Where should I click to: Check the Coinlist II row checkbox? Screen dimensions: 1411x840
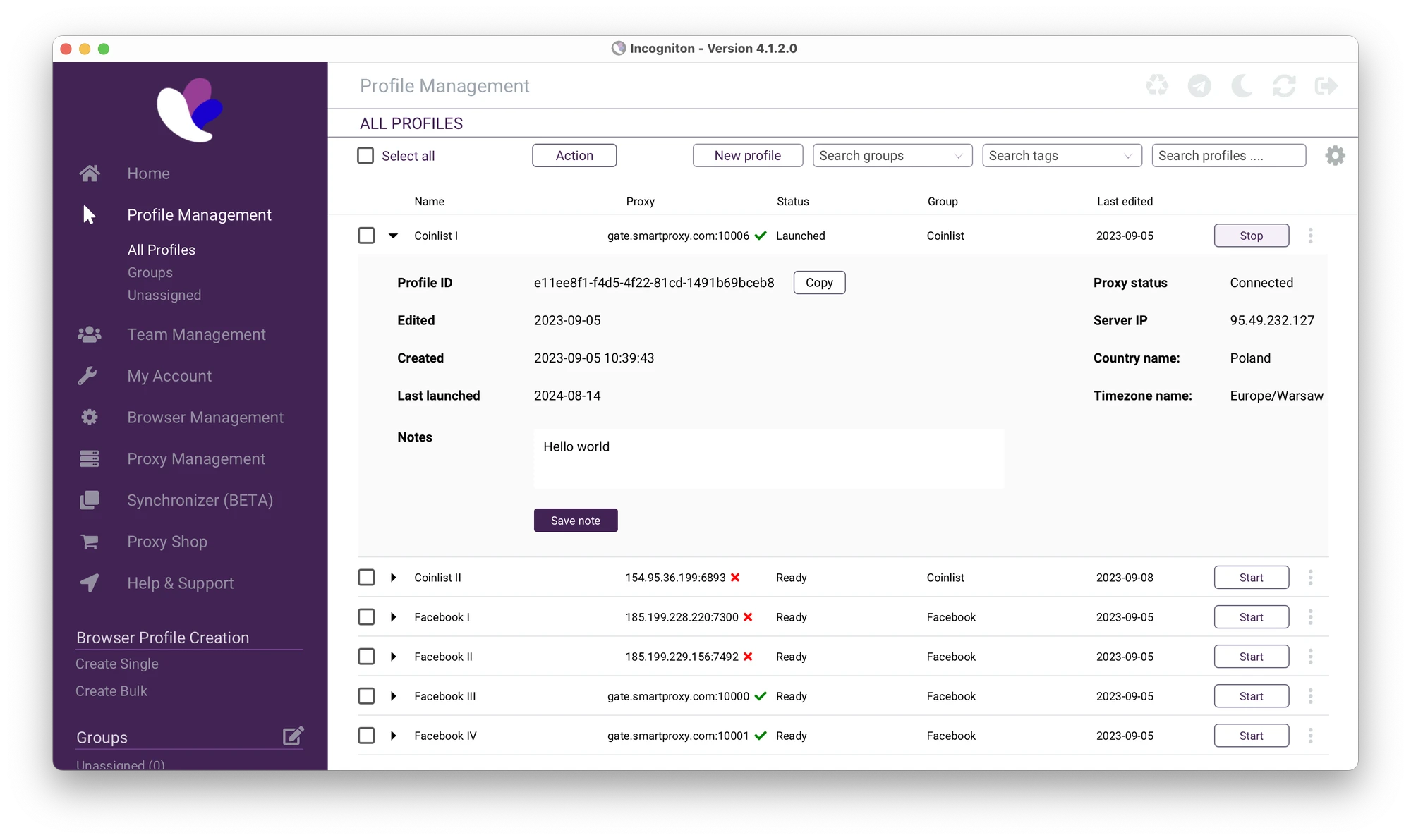(x=366, y=578)
